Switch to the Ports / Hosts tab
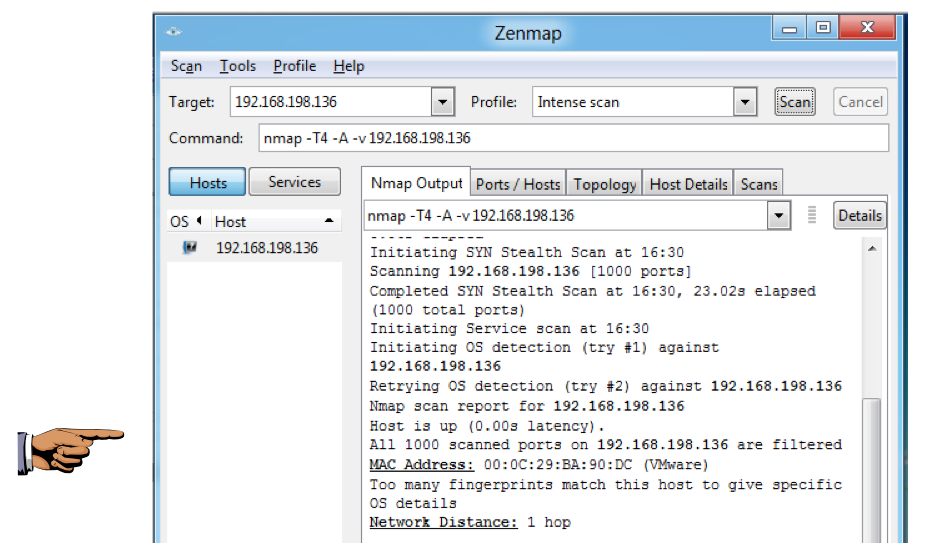925x553 pixels. click(x=518, y=185)
